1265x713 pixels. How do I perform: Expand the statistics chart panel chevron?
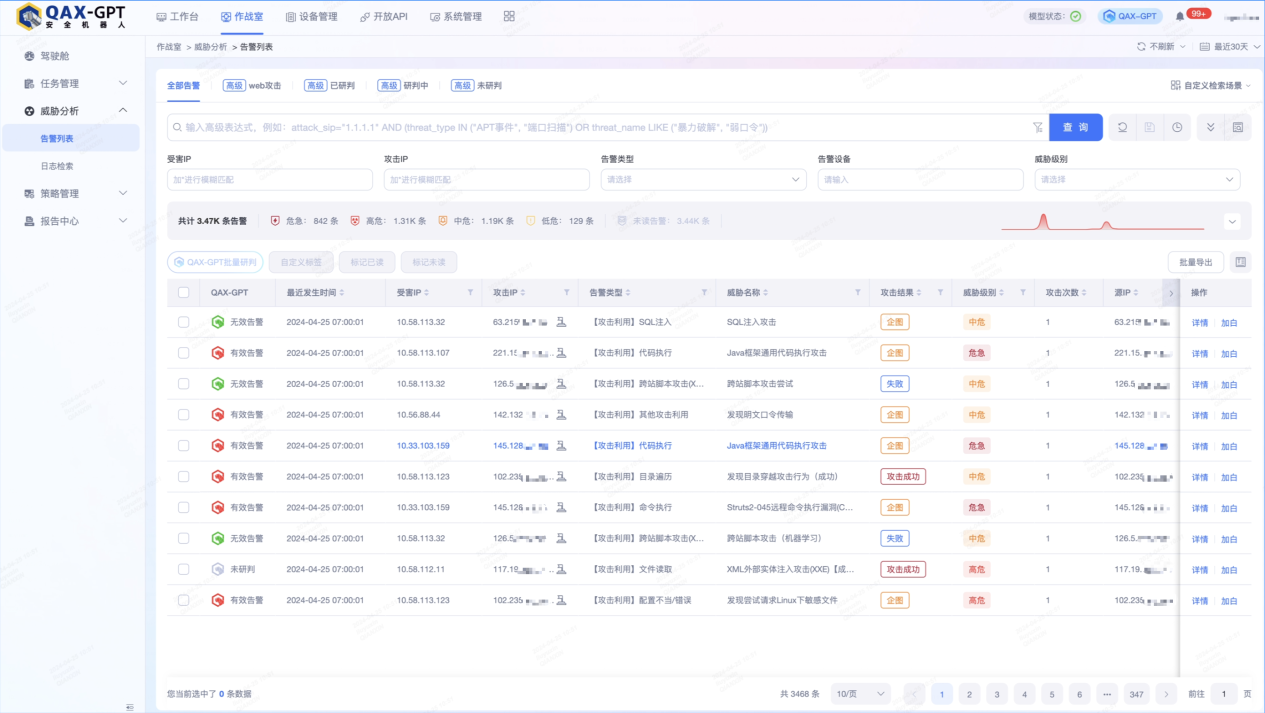point(1232,222)
